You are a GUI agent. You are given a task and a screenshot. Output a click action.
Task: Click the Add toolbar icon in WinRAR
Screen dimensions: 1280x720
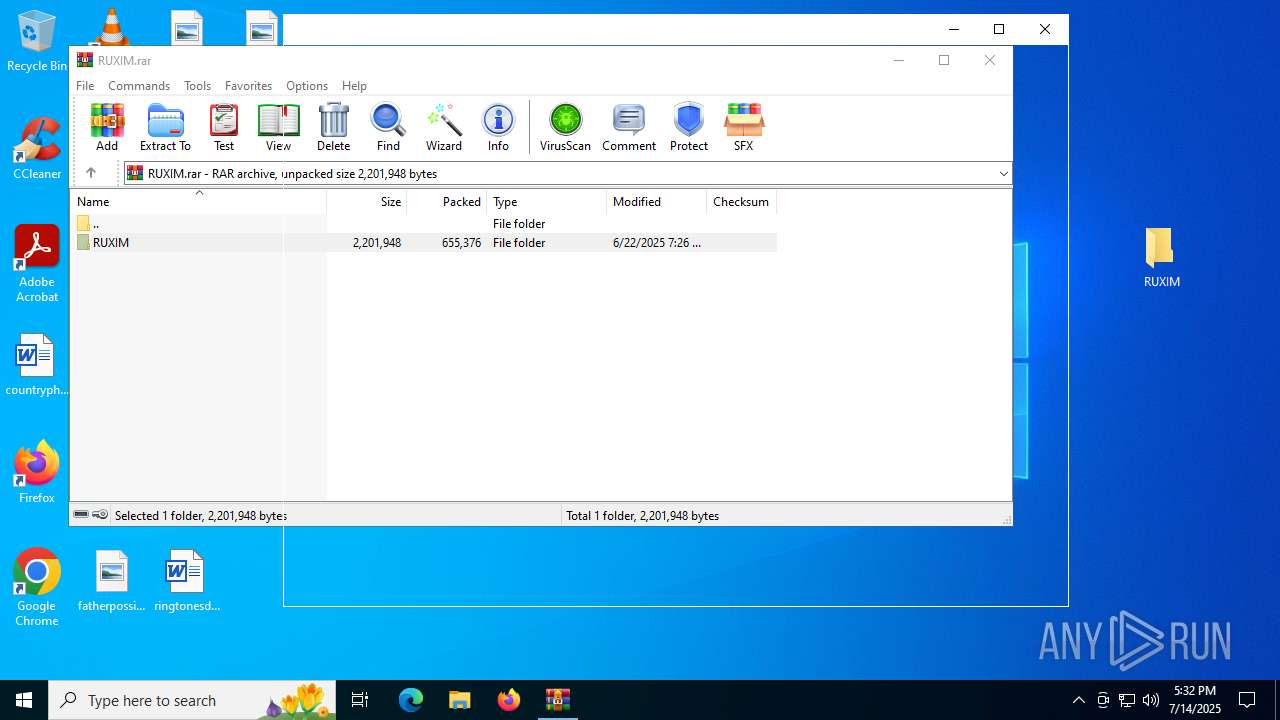tap(107, 127)
